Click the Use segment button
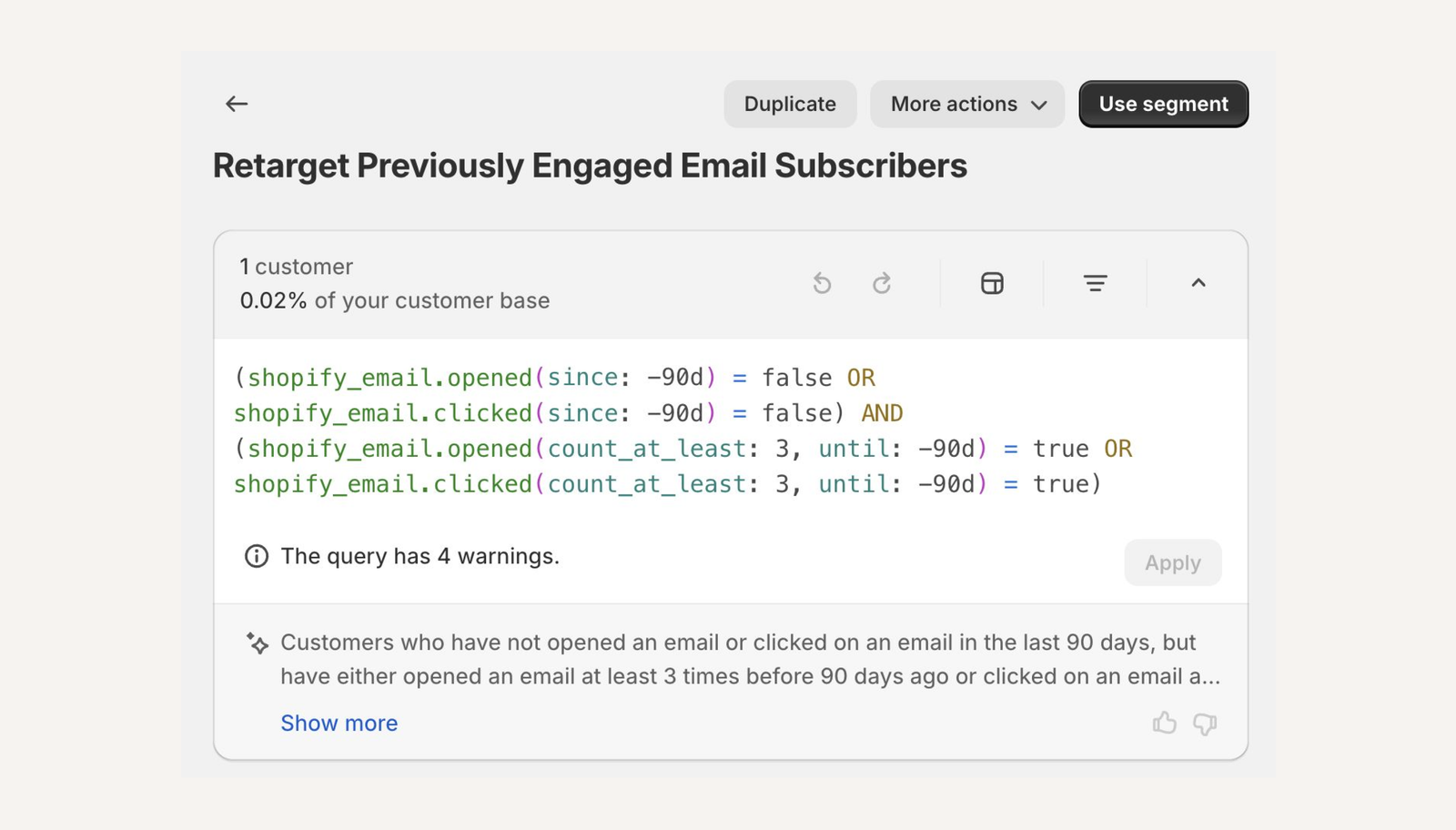 pos(1163,104)
